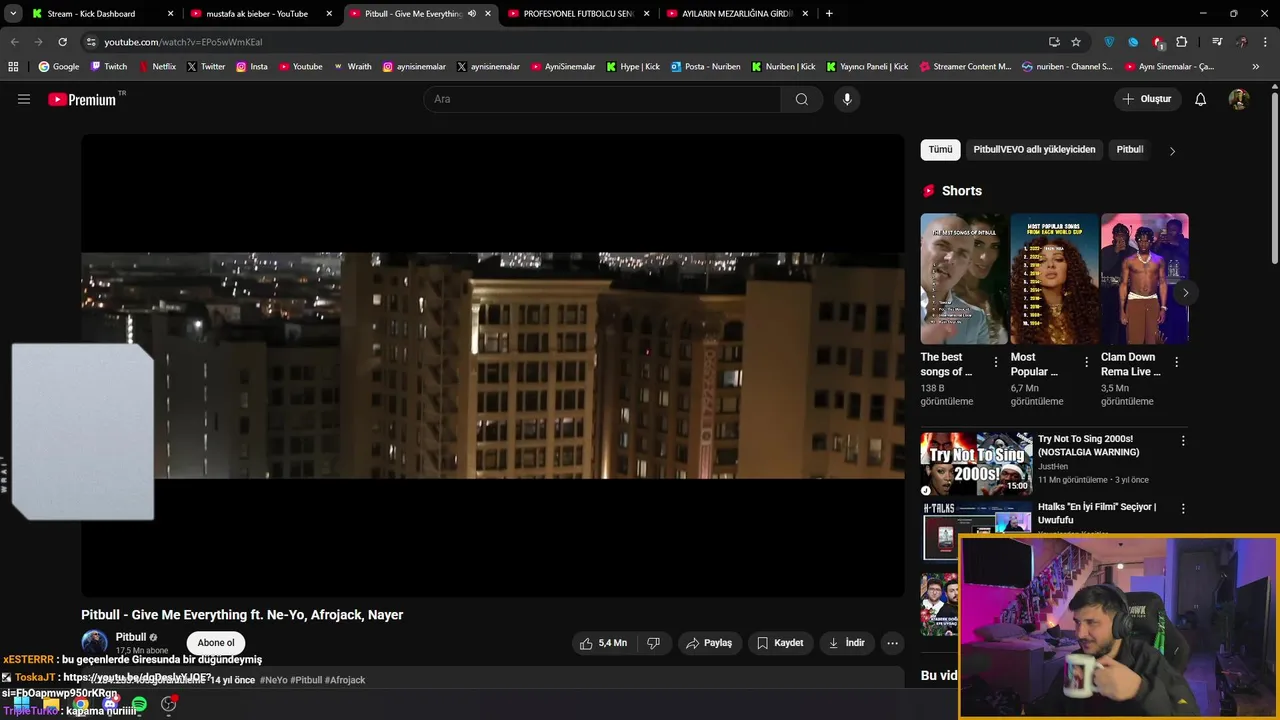Select the Pitbull filter chip
Viewport: 1280px width, 720px height.
point(1130,150)
